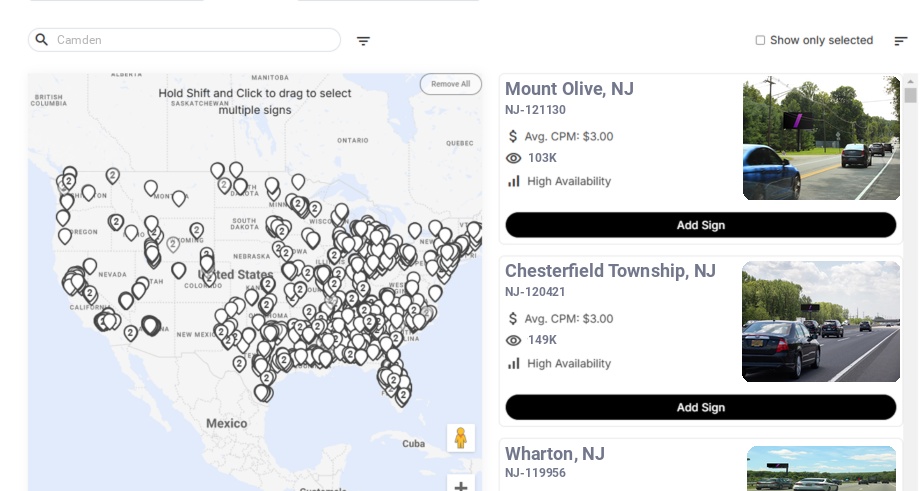Add the Mount Olive, NJ sign

pyautogui.click(x=700, y=225)
